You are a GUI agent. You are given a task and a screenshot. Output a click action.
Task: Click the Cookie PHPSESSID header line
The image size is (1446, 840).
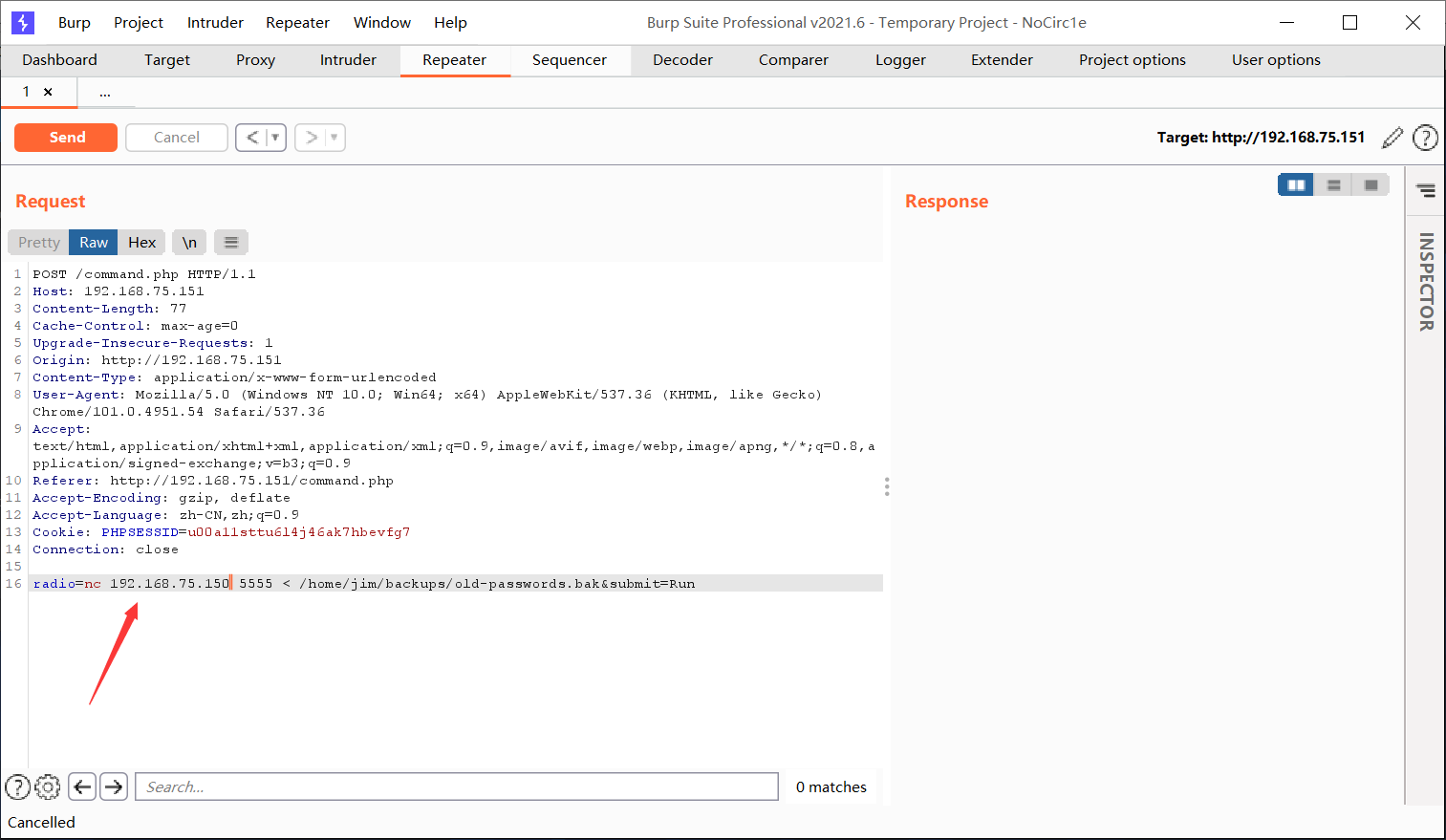222,532
